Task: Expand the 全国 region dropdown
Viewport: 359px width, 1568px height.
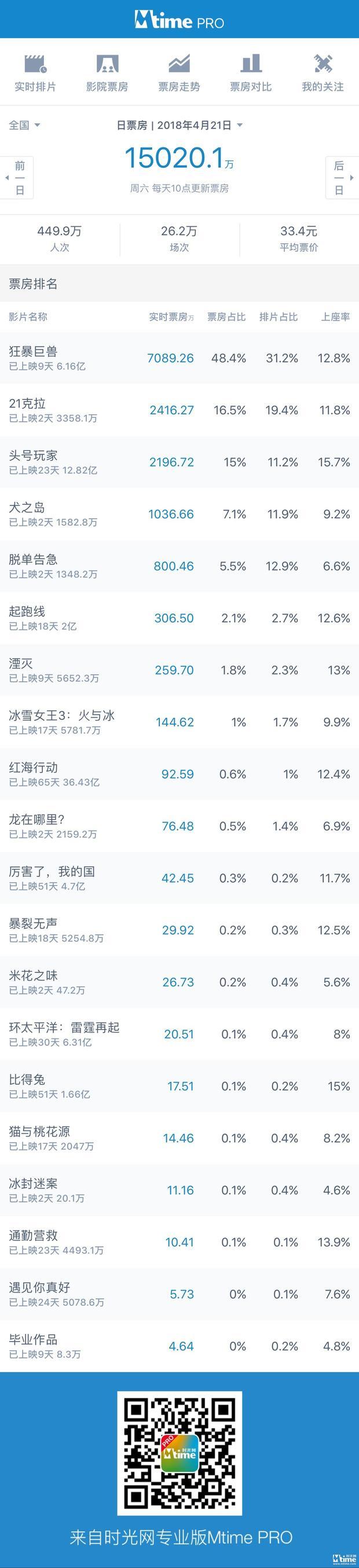Action: point(24,125)
